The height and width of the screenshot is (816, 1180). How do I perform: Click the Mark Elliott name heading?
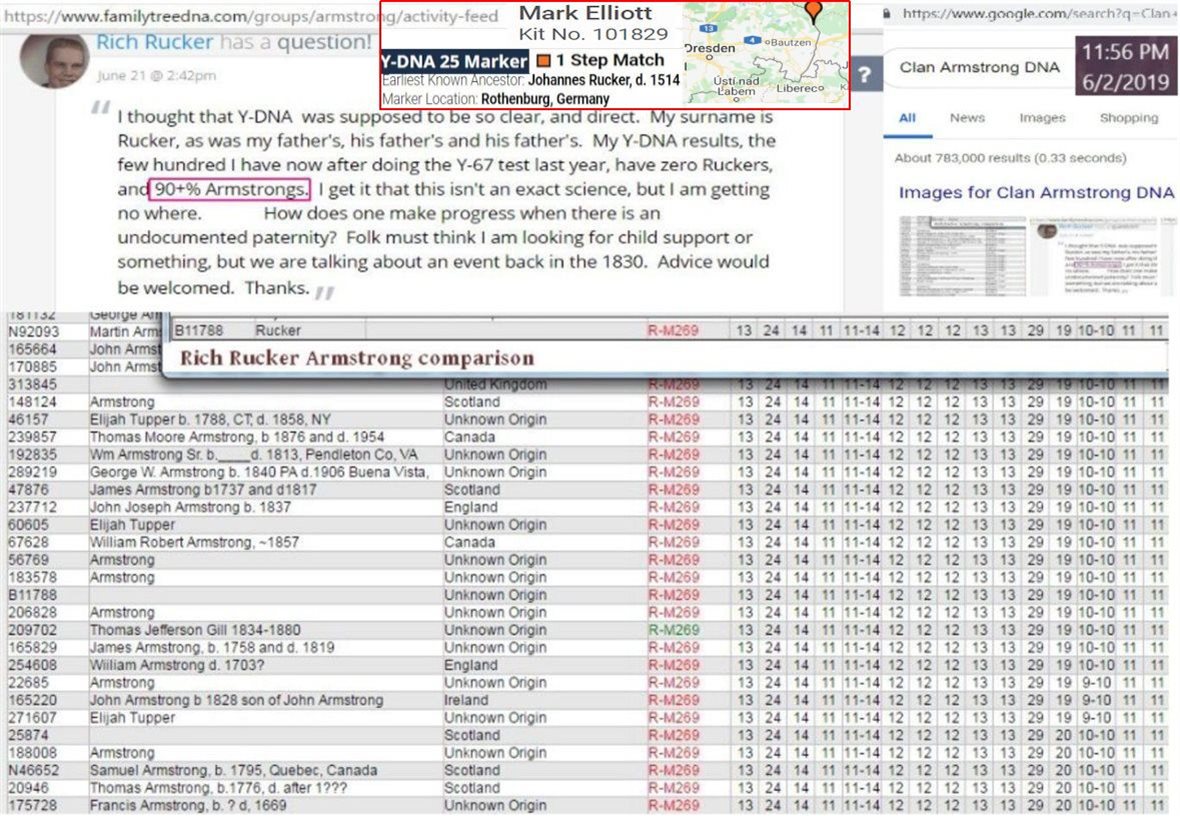coord(585,13)
